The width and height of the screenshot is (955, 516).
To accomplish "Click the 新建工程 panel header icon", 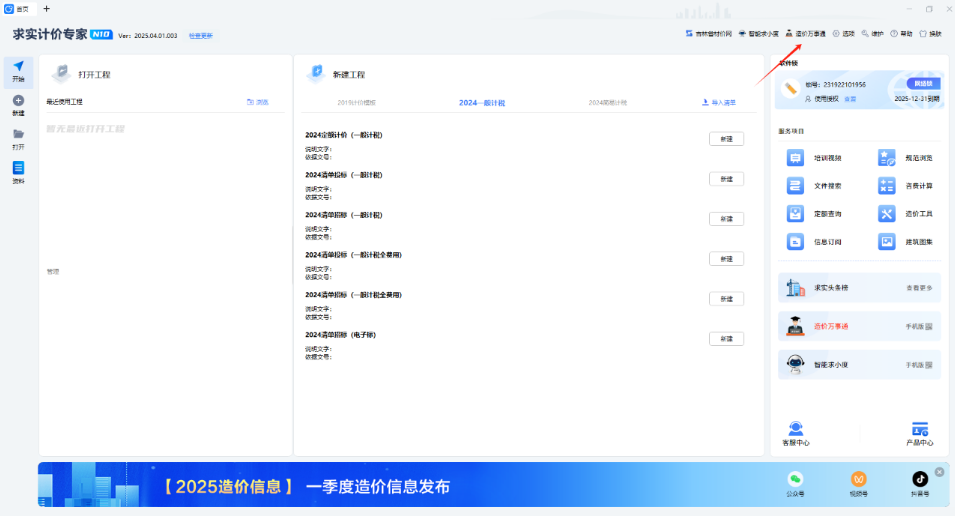I will [x=316, y=74].
